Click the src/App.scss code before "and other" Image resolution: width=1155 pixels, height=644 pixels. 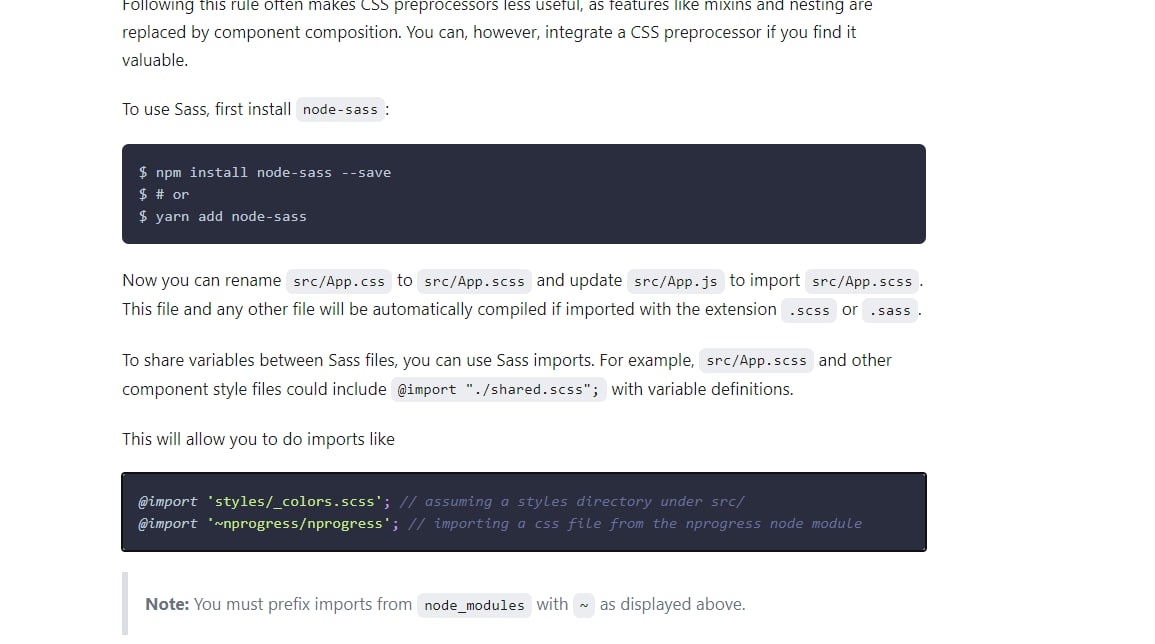click(x=756, y=361)
